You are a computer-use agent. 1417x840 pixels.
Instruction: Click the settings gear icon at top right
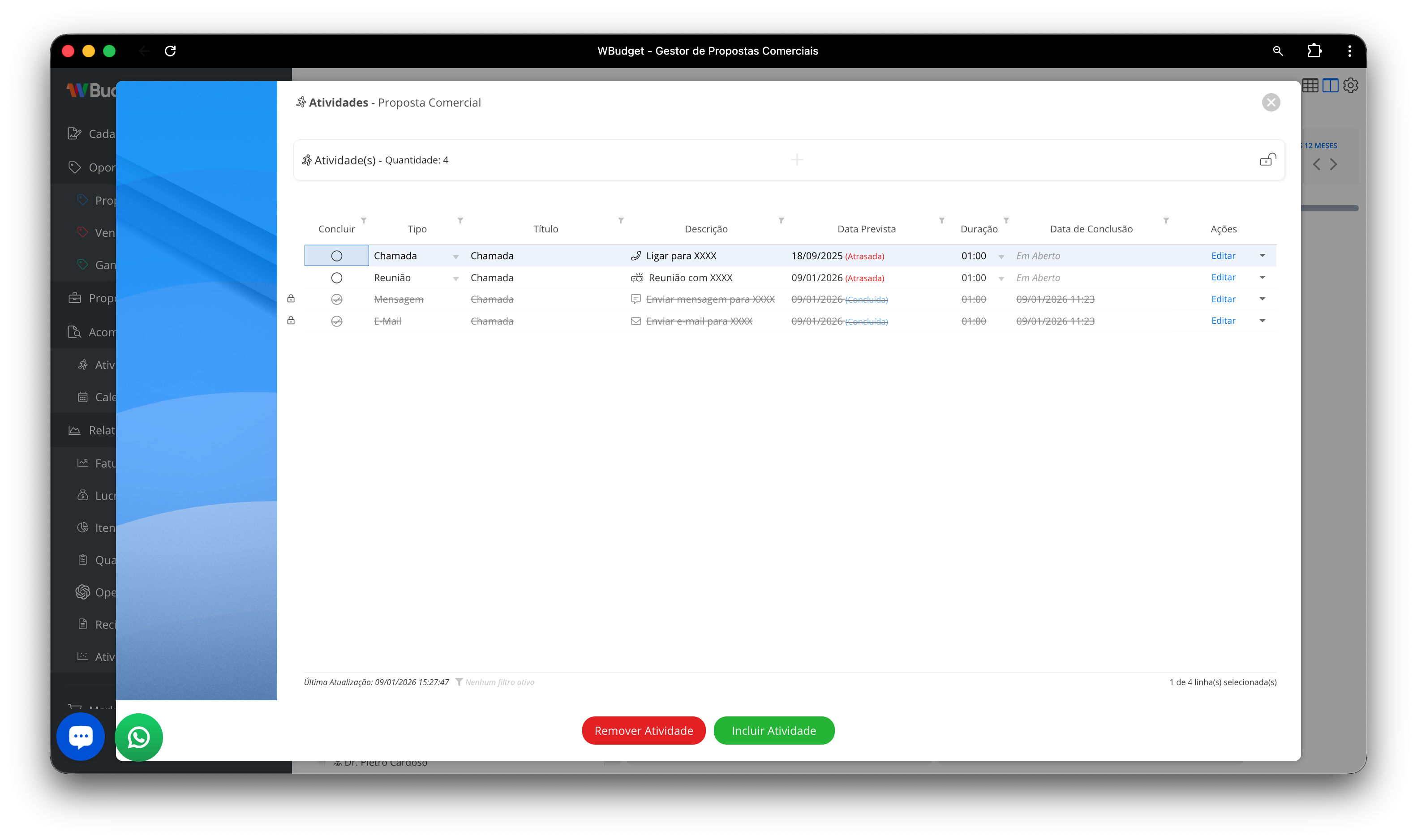1351,86
